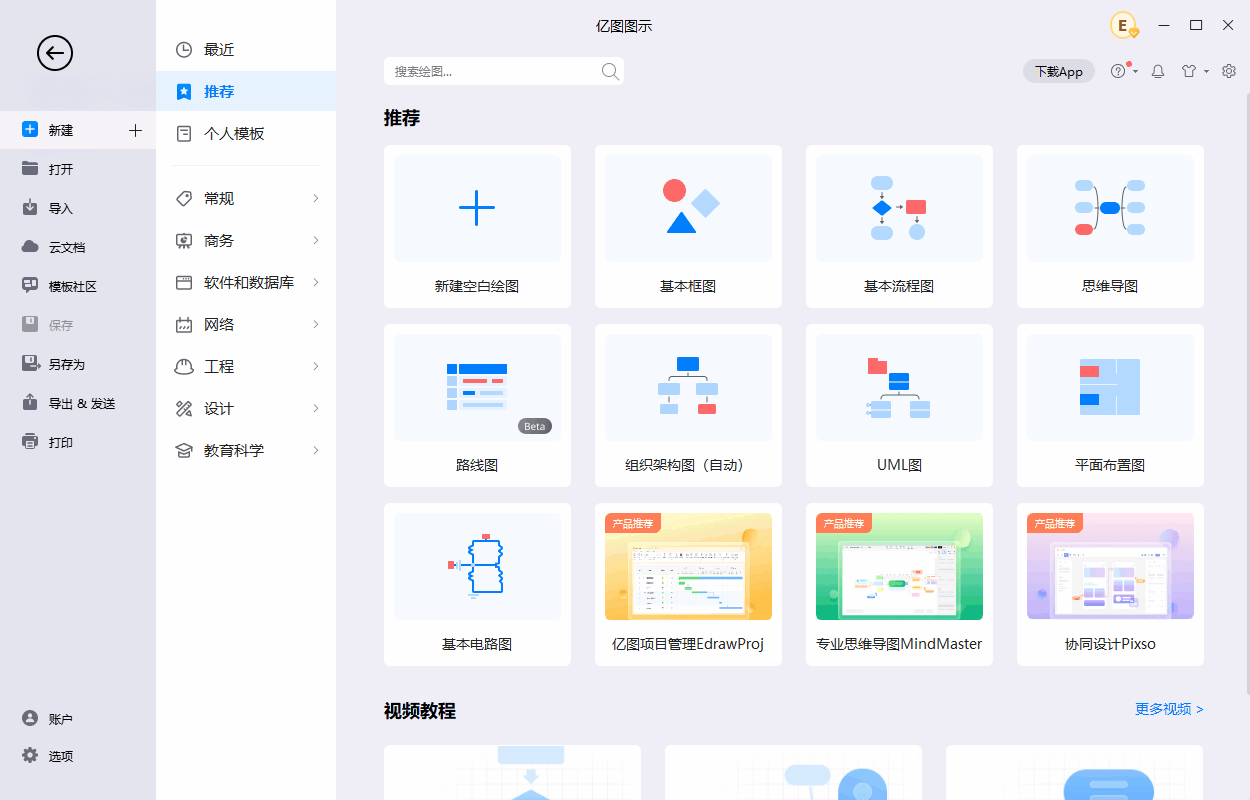1250x800 pixels.
Task: Open the notification bell icon
Action: click(1158, 71)
